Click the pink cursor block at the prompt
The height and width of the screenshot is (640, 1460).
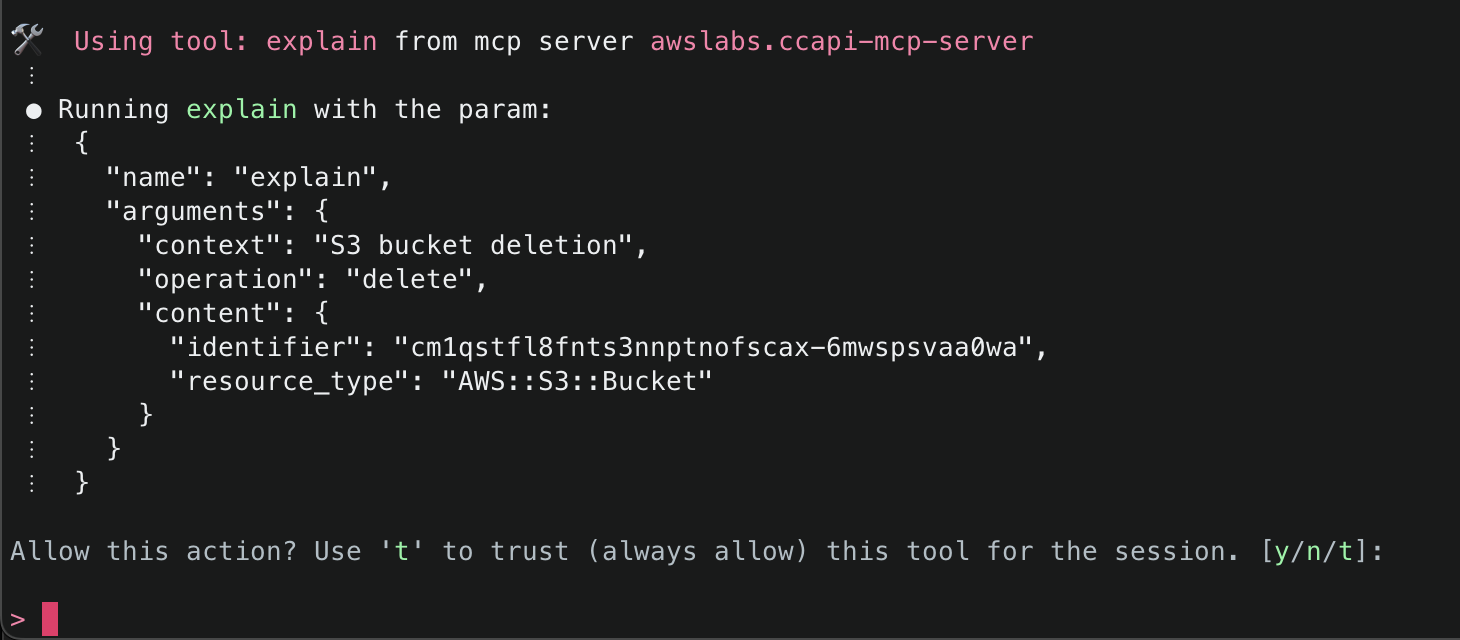(x=50, y=619)
